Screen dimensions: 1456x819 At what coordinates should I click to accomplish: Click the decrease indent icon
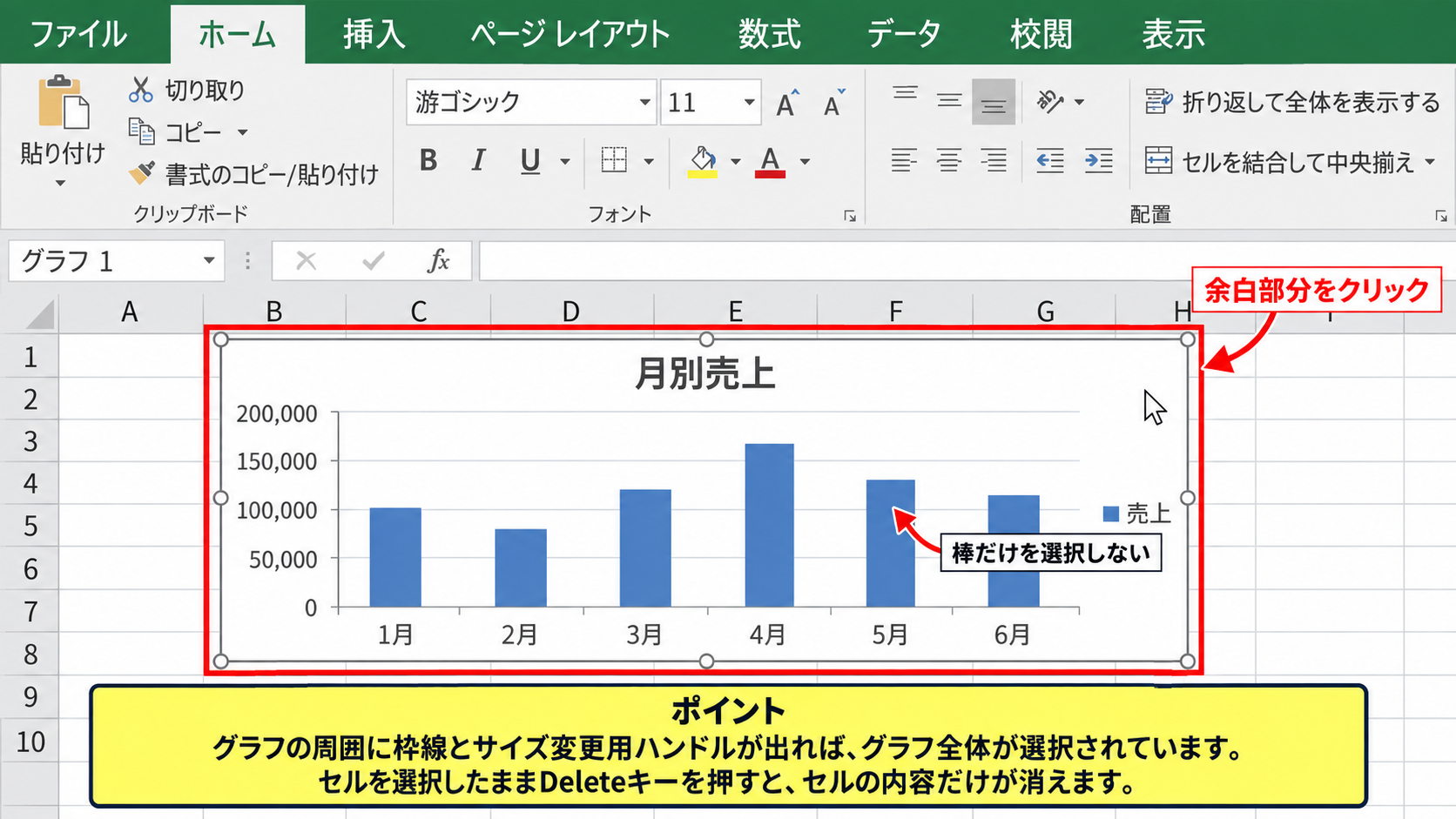1050,160
